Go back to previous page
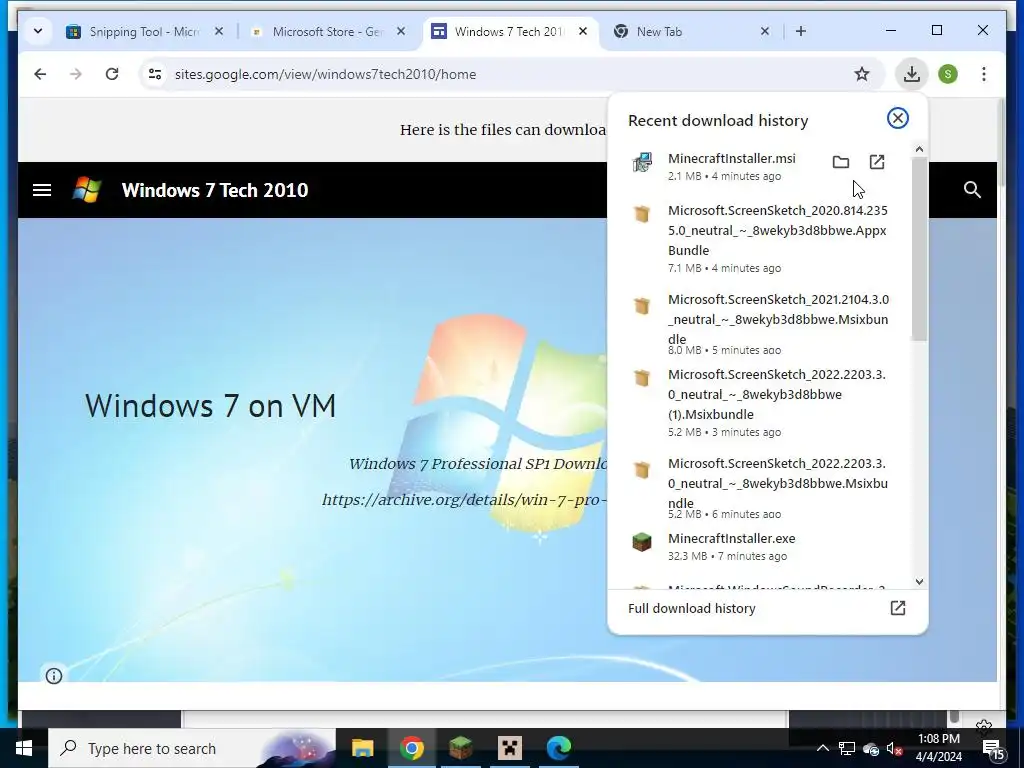 tap(40, 74)
